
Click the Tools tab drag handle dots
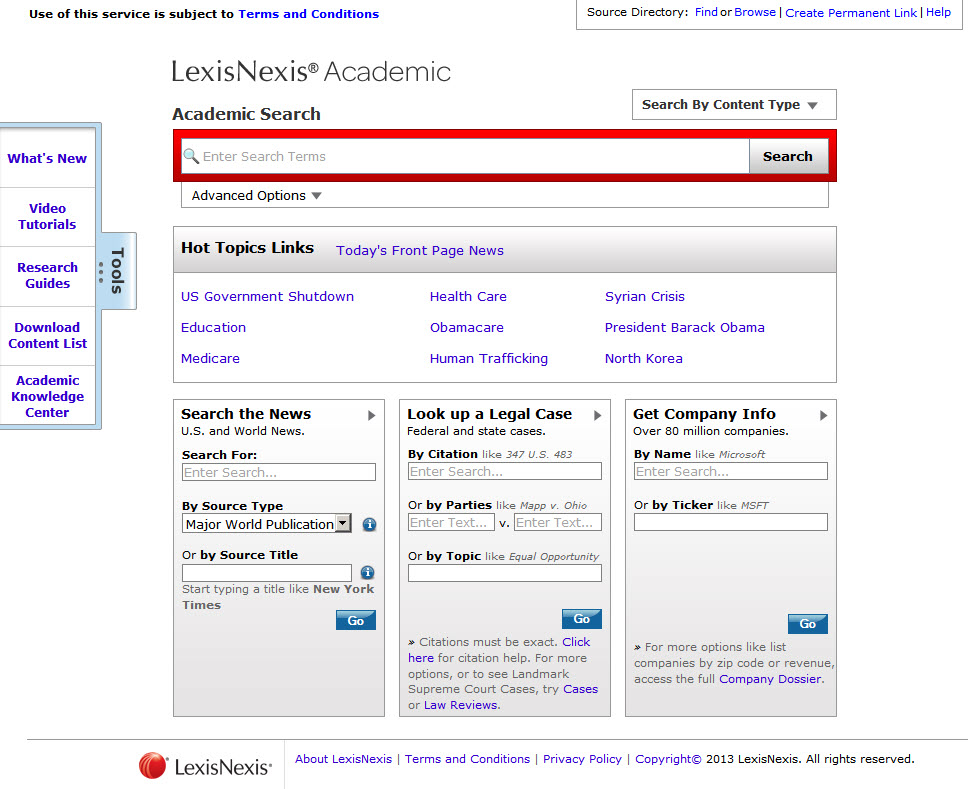pyautogui.click(x=101, y=272)
